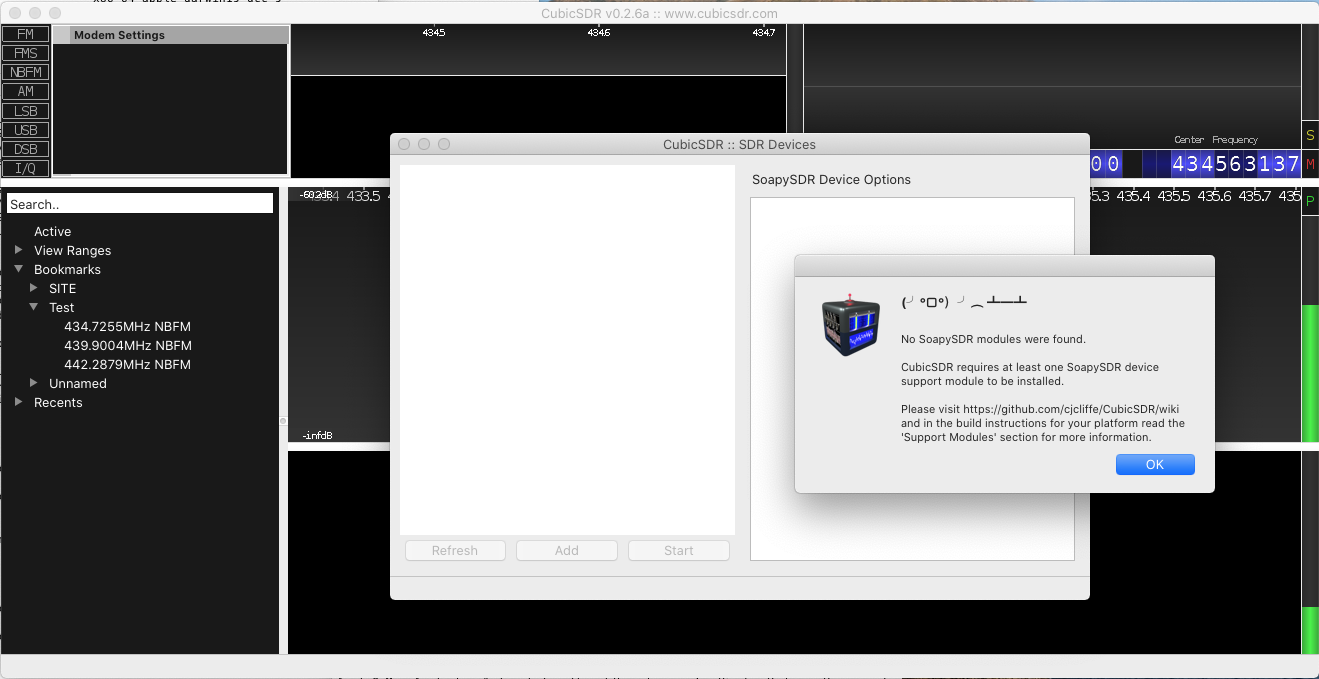Switch to DSB demodulation
1319x679 pixels.
coord(25,148)
